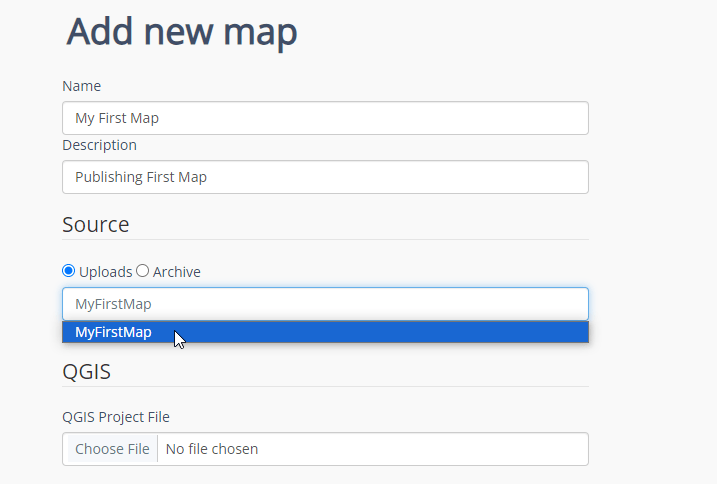Click the Archive label text

176,272
